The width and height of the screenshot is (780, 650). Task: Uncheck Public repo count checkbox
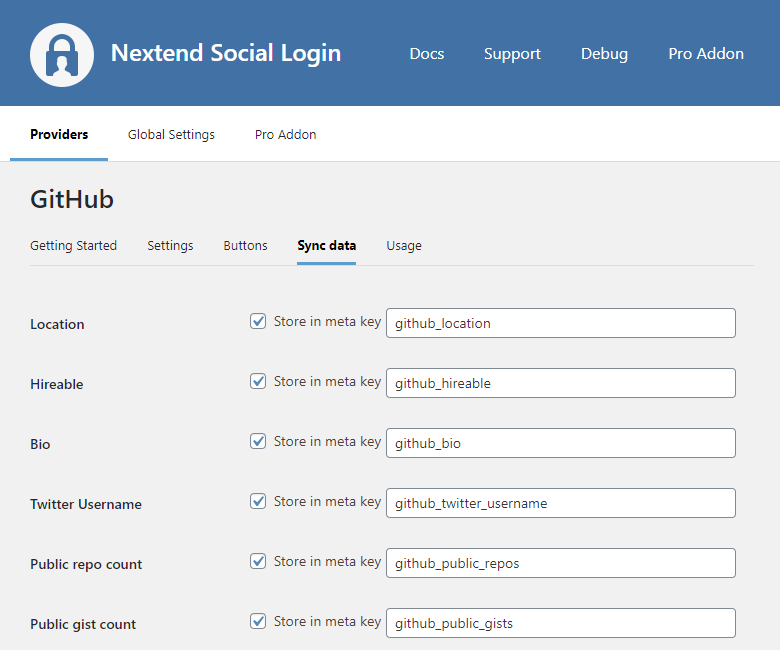(x=258, y=562)
